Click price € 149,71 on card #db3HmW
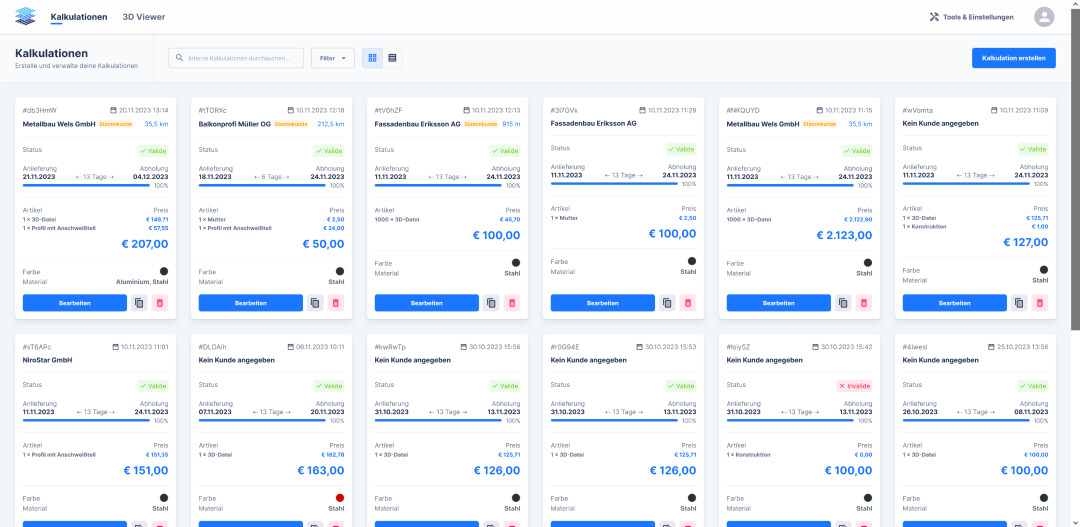Screen dimensions: 1080x527 (156, 219)
